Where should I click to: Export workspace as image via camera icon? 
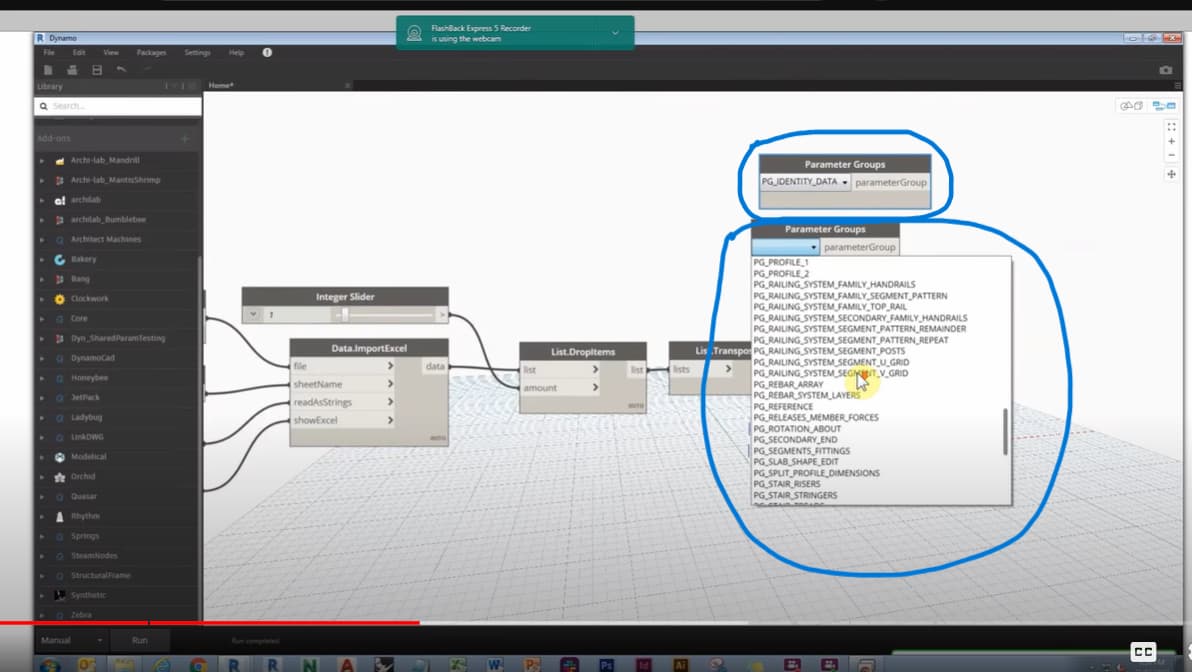1165,70
